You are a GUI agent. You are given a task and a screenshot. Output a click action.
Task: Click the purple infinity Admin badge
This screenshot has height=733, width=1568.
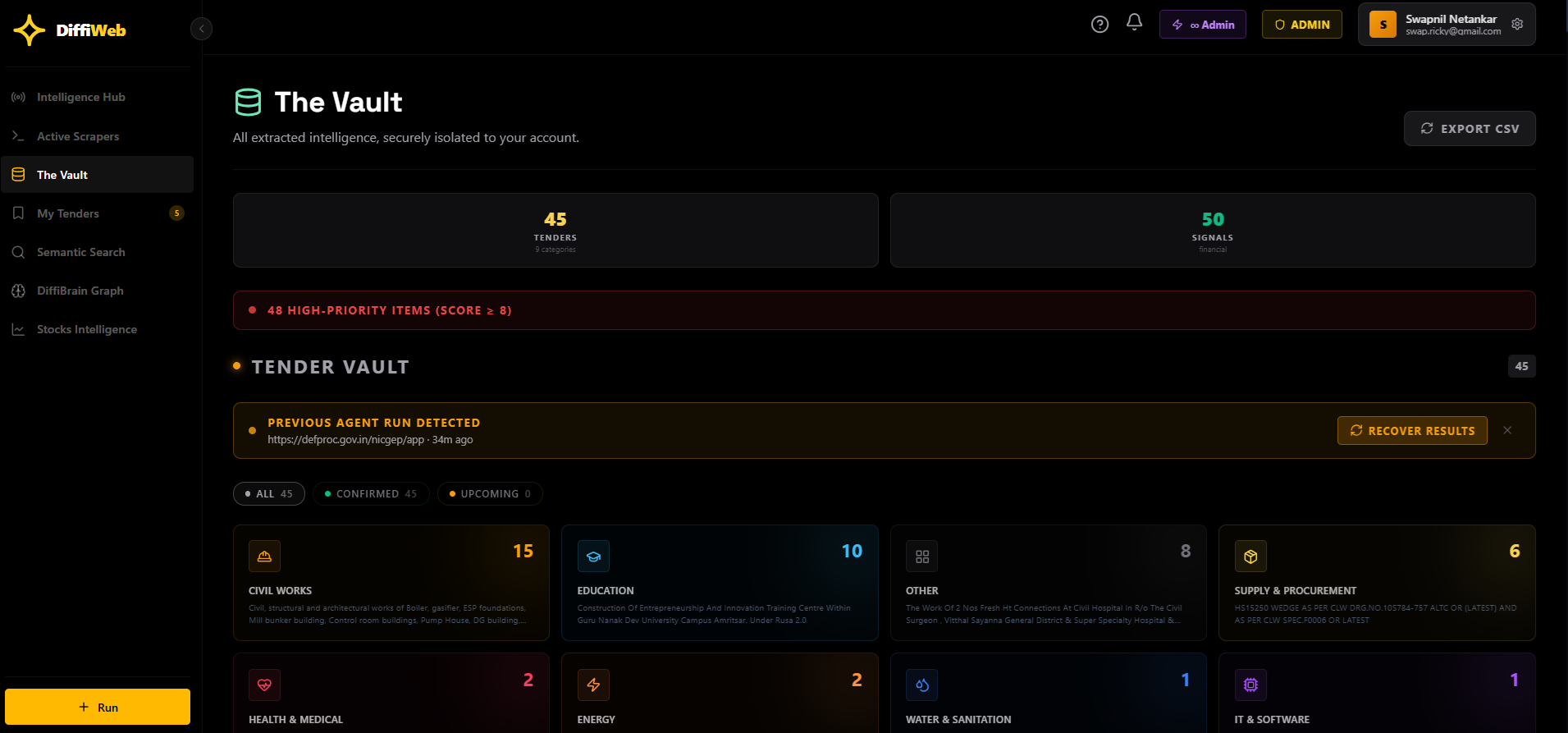pos(1203,25)
